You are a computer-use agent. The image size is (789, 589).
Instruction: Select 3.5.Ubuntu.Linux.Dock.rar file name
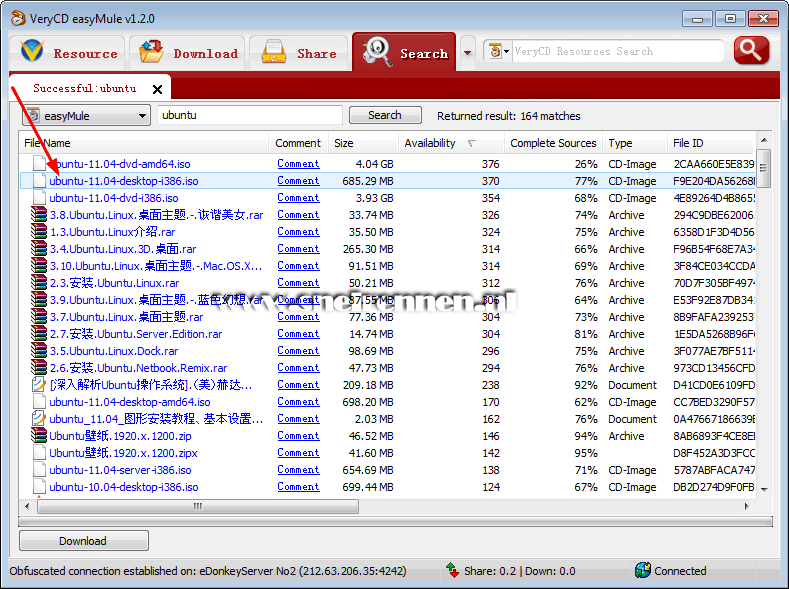tap(114, 351)
